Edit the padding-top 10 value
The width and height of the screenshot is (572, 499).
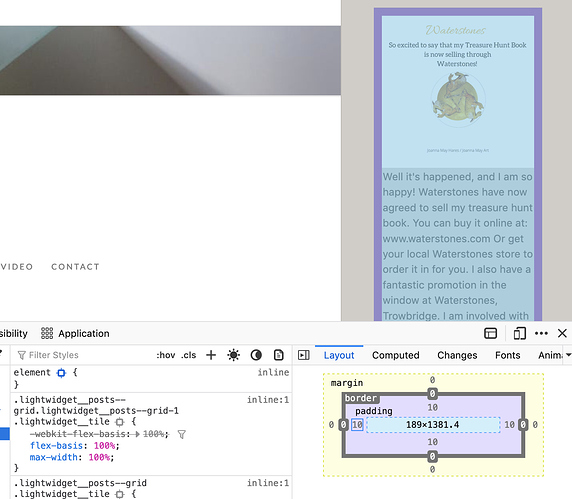coord(433,407)
